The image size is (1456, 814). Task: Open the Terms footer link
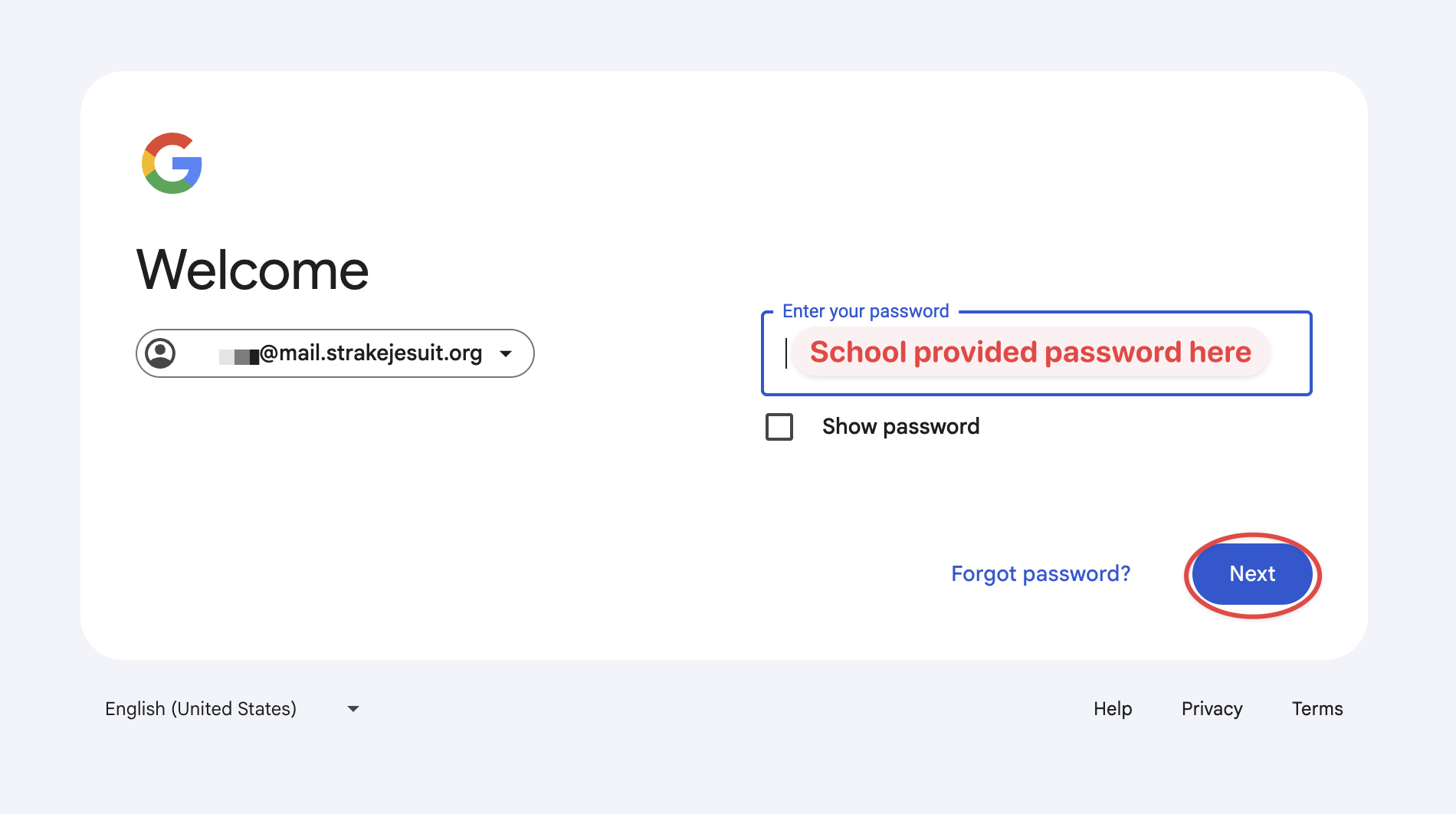click(x=1317, y=709)
